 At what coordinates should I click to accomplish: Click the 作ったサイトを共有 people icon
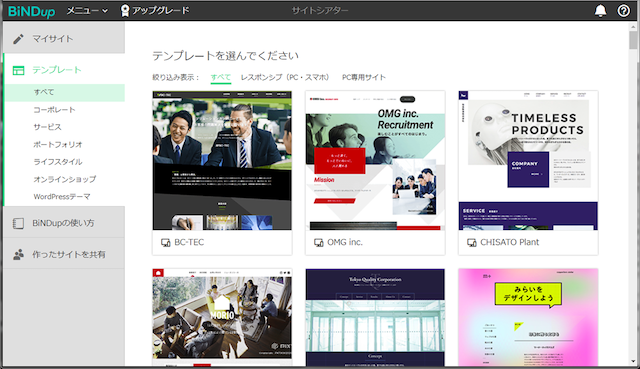coord(18,254)
